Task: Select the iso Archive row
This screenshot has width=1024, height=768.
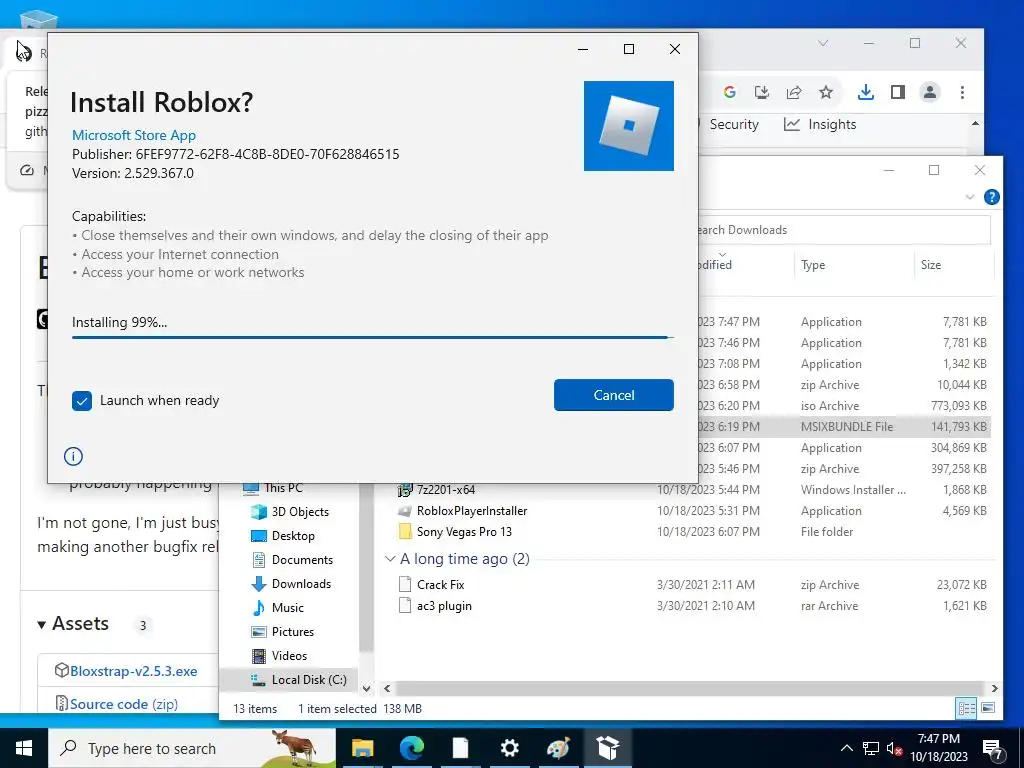Action: pyautogui.click(x=842, y=406)
